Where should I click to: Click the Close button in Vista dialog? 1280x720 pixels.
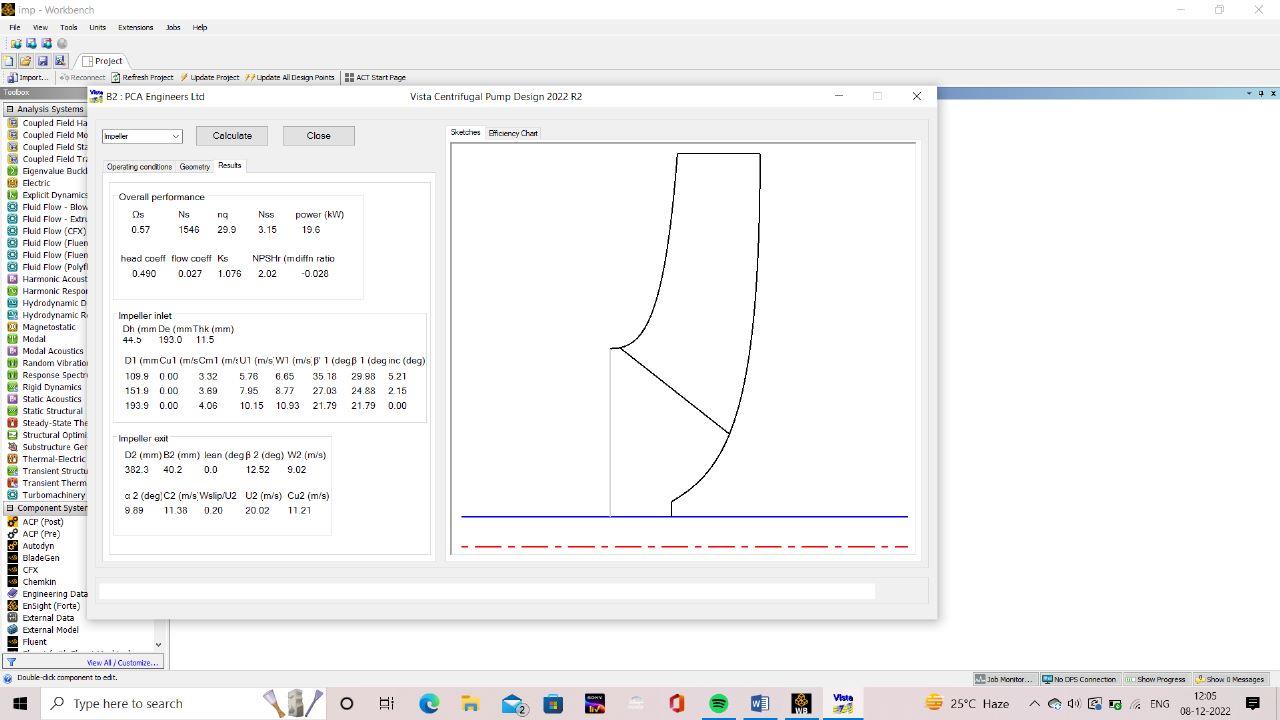[318, 136]
